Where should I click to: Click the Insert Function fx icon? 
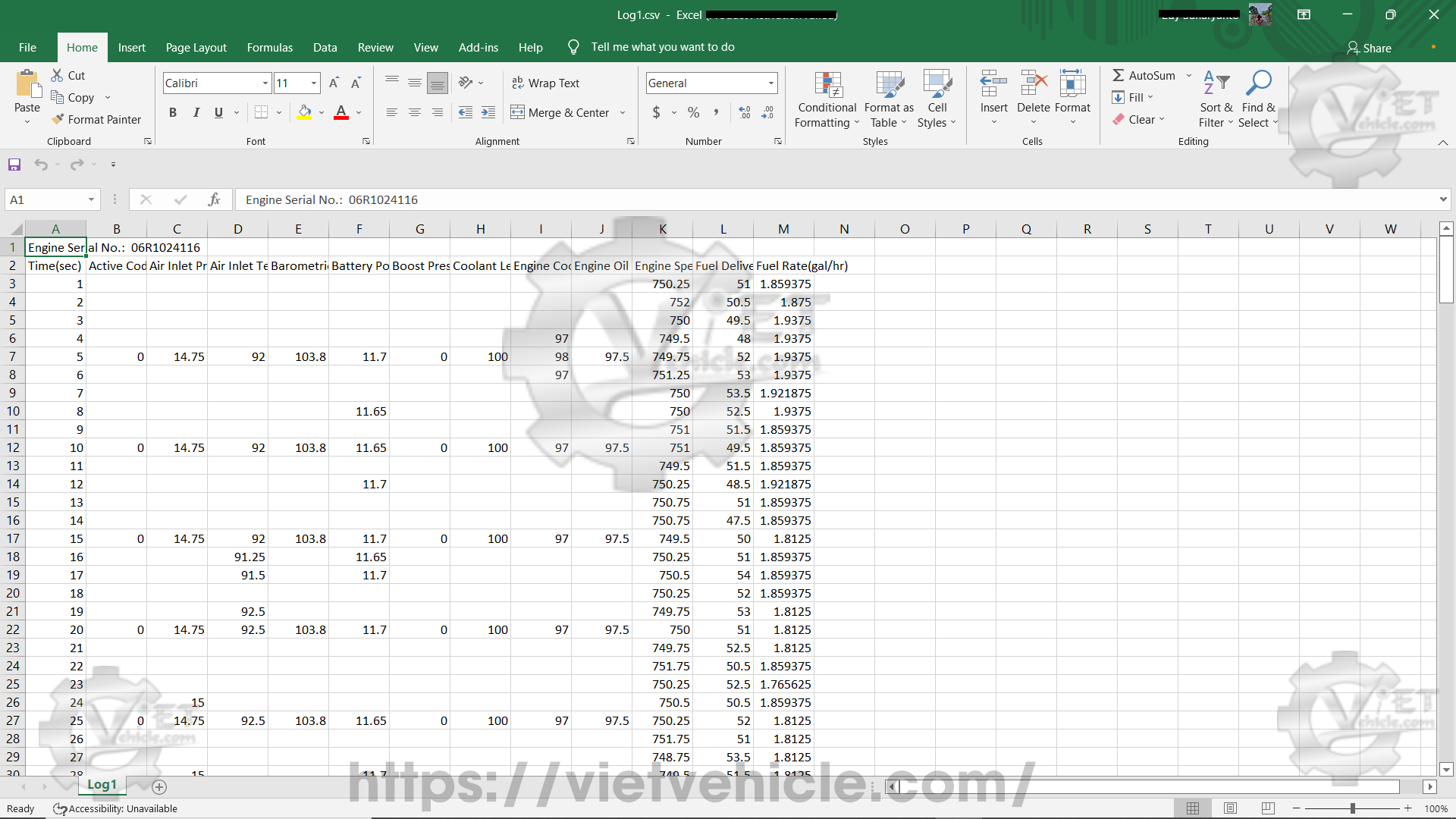tap(214, 199)
